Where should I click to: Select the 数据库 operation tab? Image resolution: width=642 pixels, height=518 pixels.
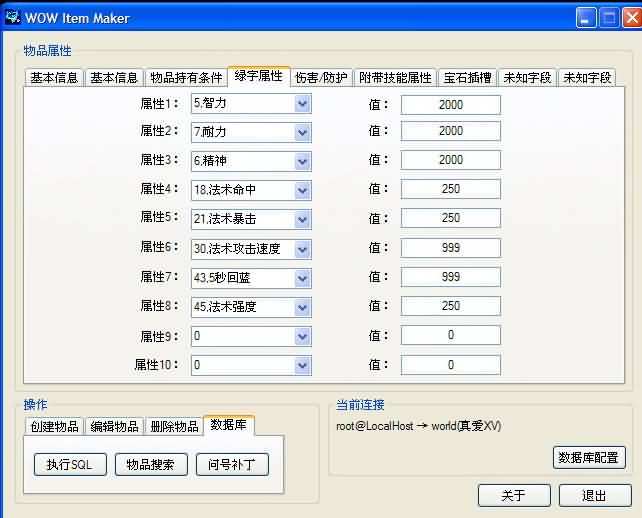click(228, 425)
